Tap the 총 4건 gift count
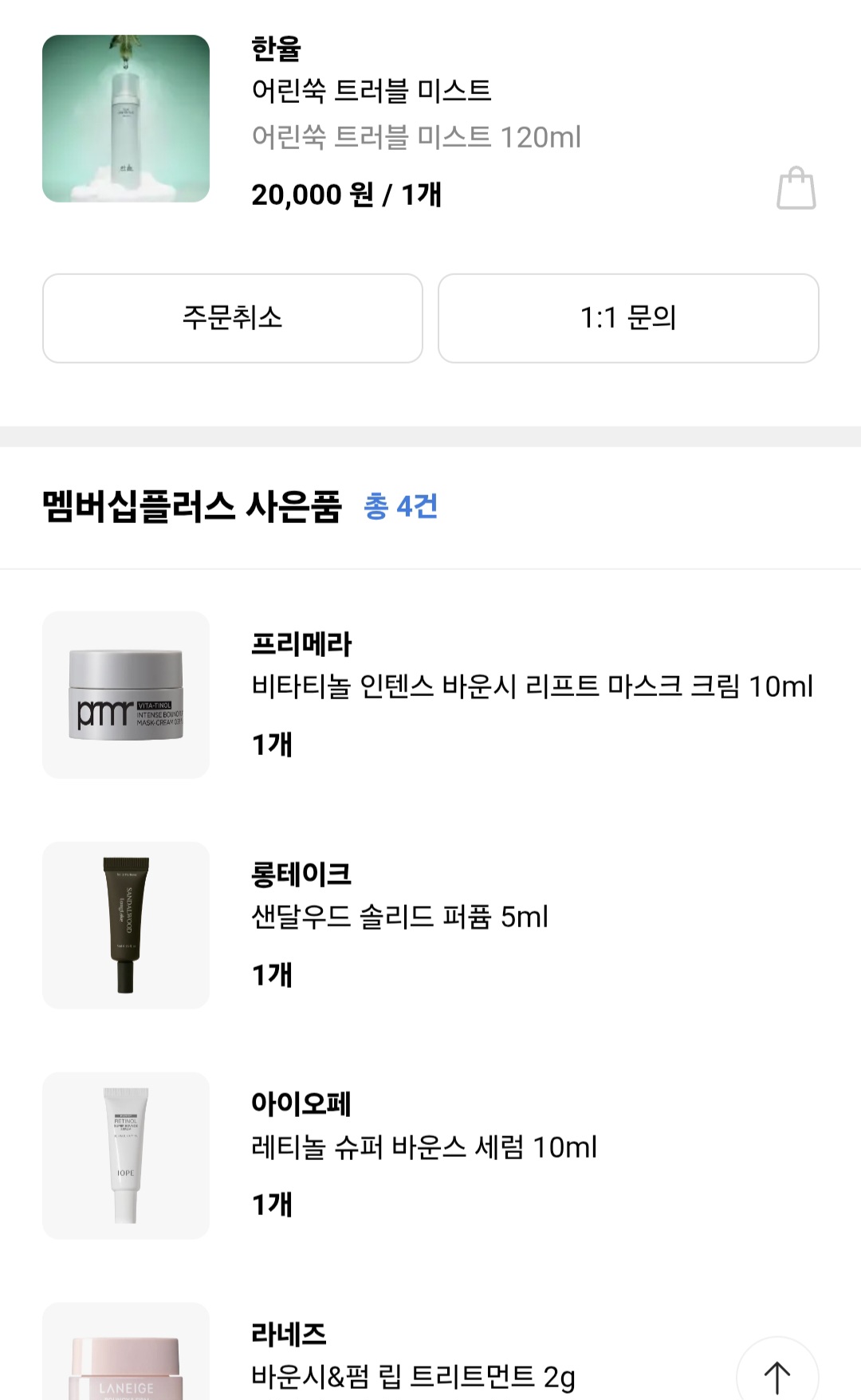The image size is (861, 1400). 400,506
